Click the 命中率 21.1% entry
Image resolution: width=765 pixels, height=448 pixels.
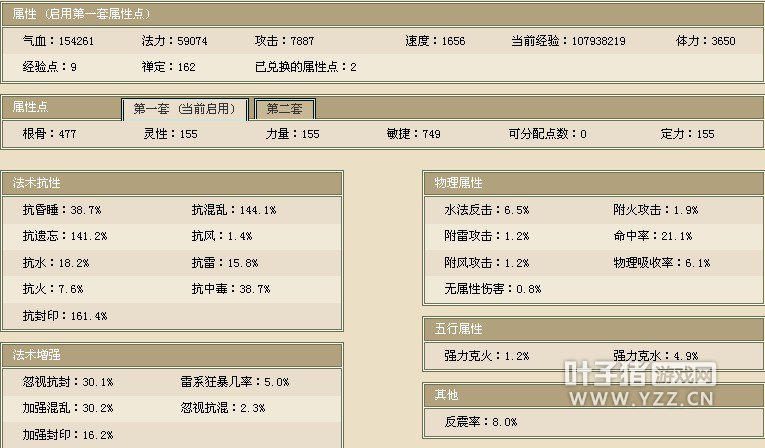652,237
